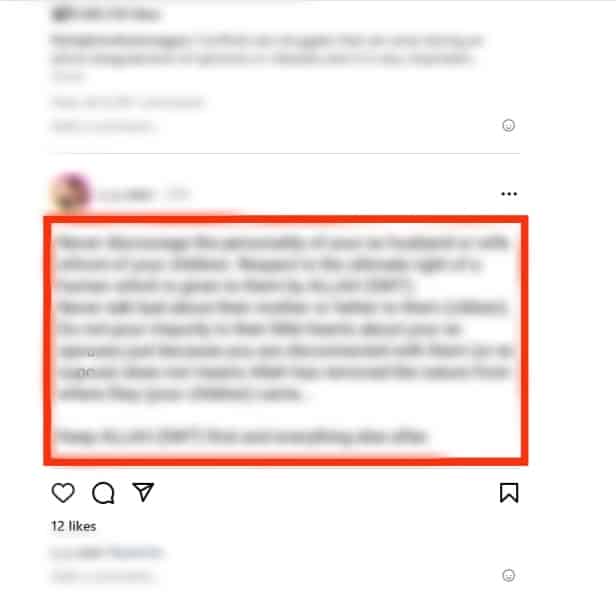This screenshot has height=602, width=616.
Task: Click the upper add a comment field
Action: pos(102,126)
